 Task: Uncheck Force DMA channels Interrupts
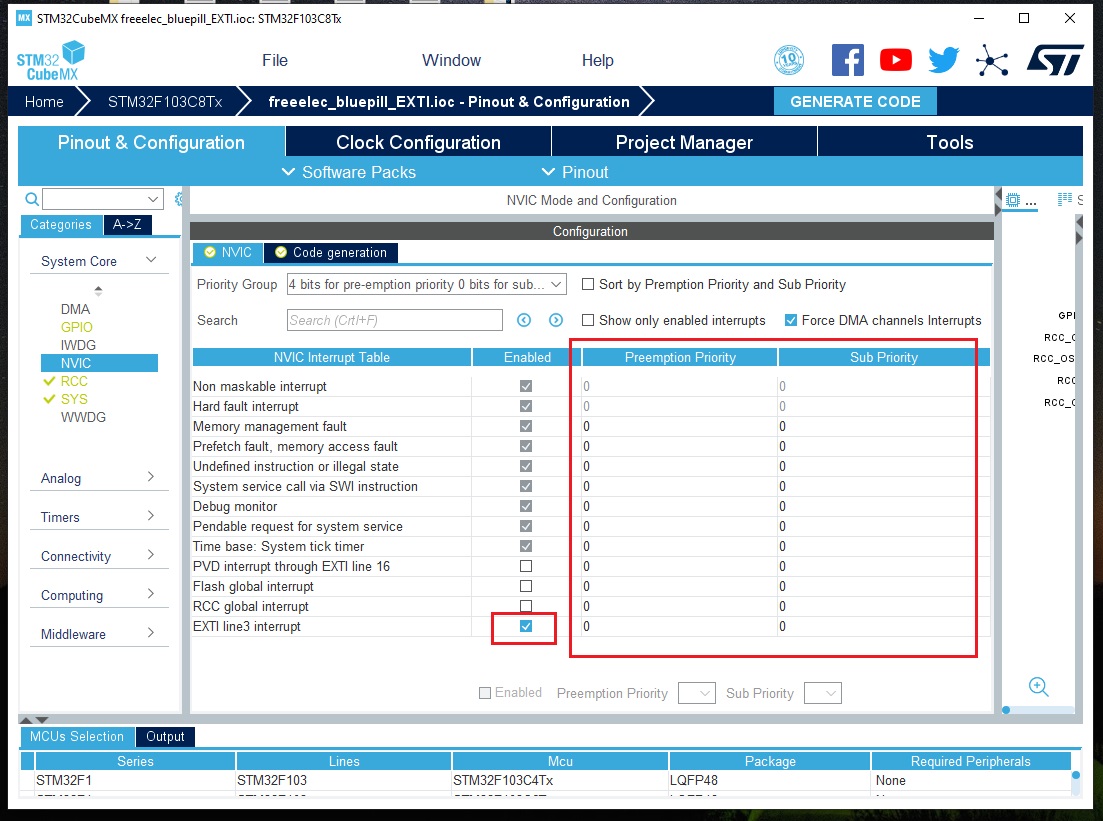[791, 320]
